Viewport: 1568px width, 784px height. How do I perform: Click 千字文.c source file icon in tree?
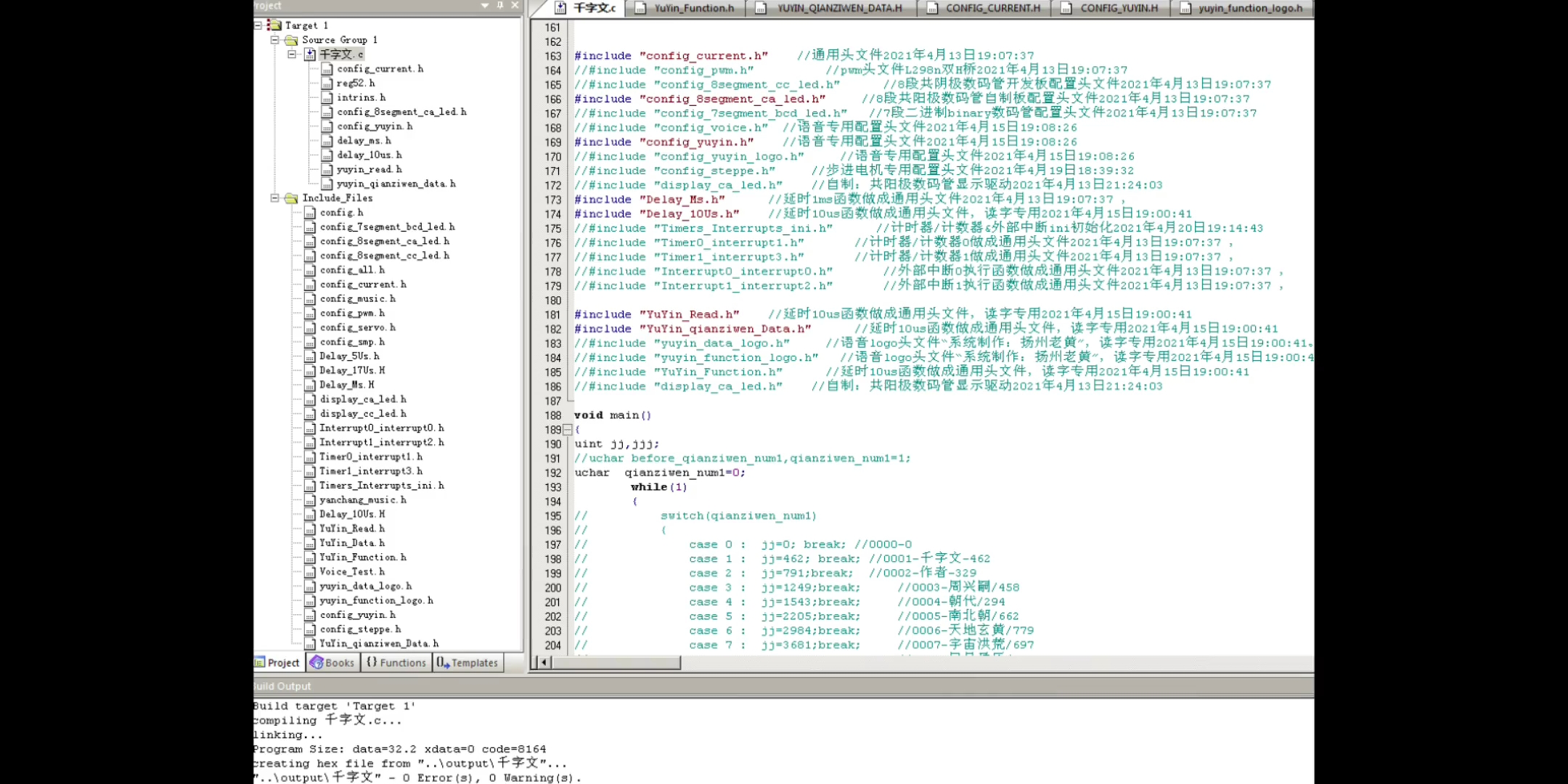click(x=310, y=54)
